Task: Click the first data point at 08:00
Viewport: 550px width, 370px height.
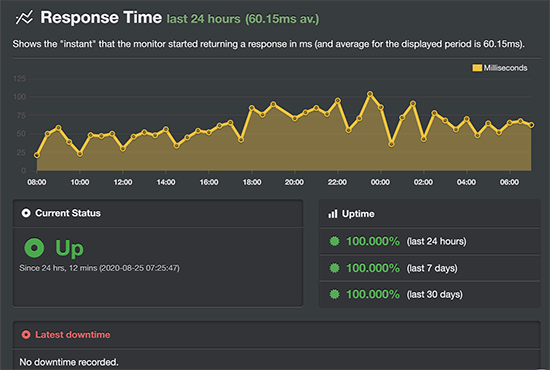Action: tap(37, 155)
